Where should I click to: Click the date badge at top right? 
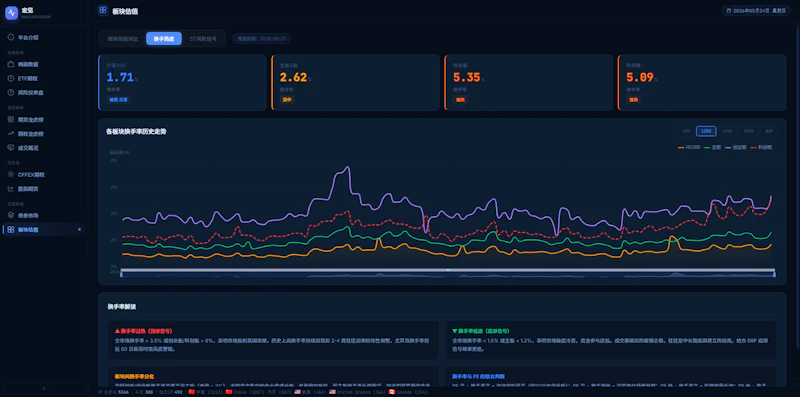click(756, 11)
